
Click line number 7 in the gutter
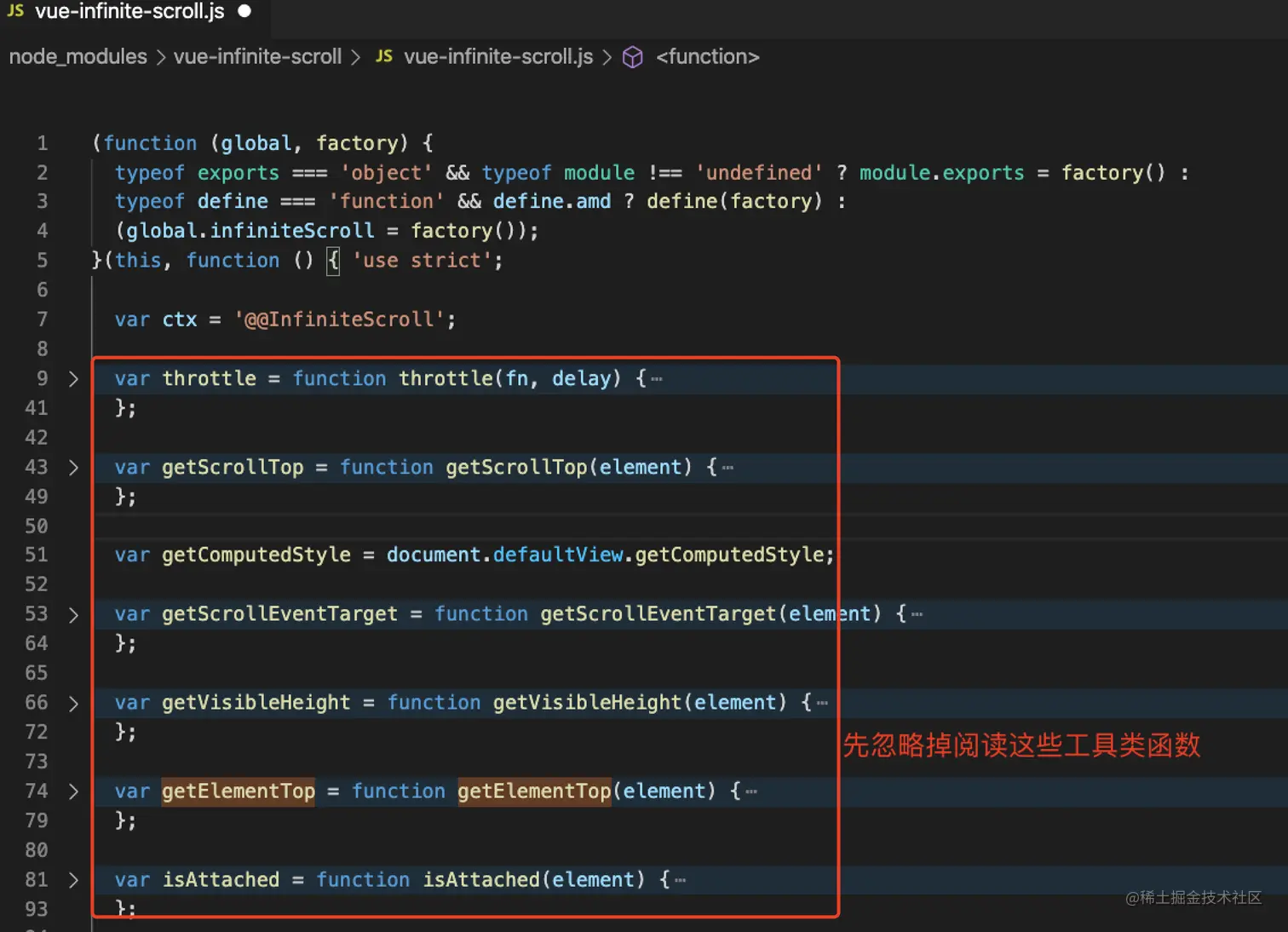coord(42,319)
